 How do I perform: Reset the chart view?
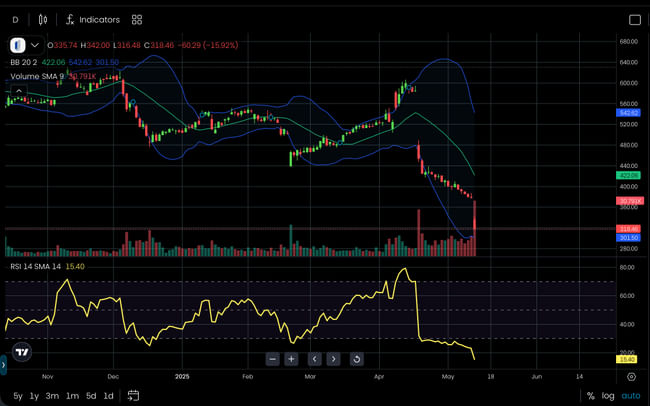(356, 359)
